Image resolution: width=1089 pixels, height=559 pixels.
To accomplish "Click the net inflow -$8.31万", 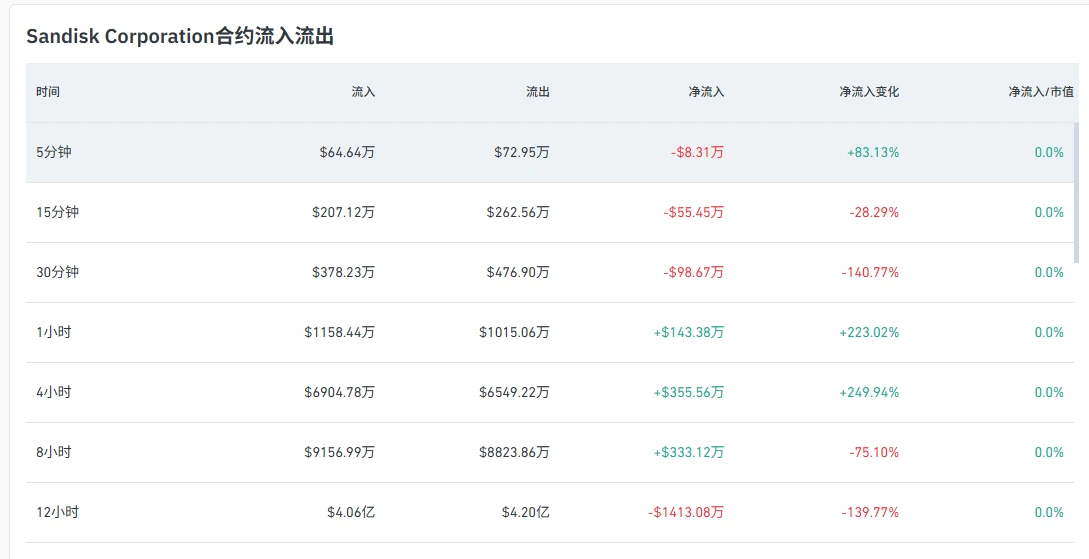I will [x=697, y=152].
